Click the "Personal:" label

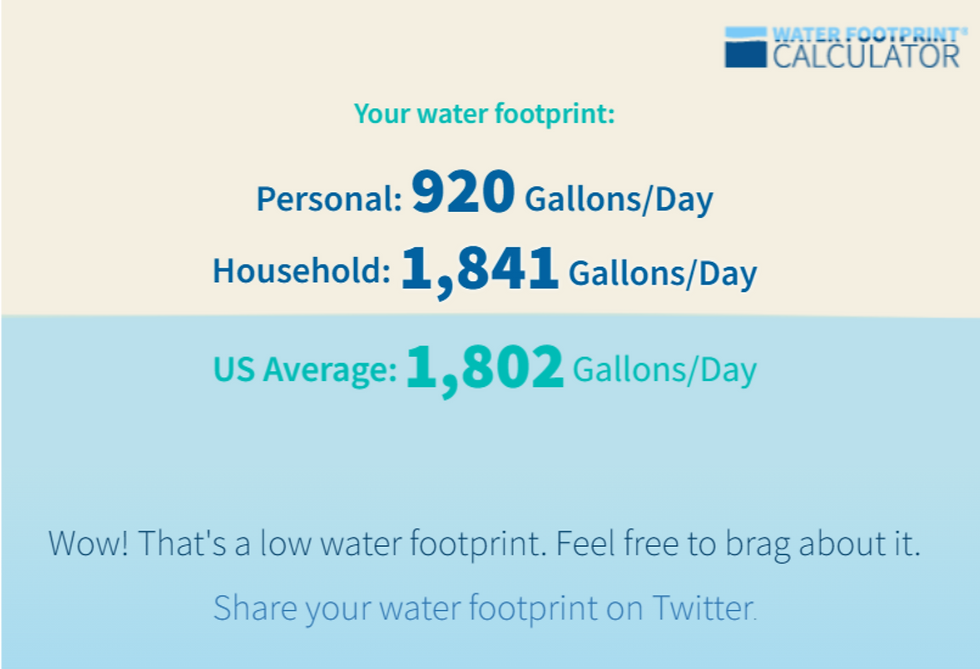pyautogui.click(x=329, y=199)
